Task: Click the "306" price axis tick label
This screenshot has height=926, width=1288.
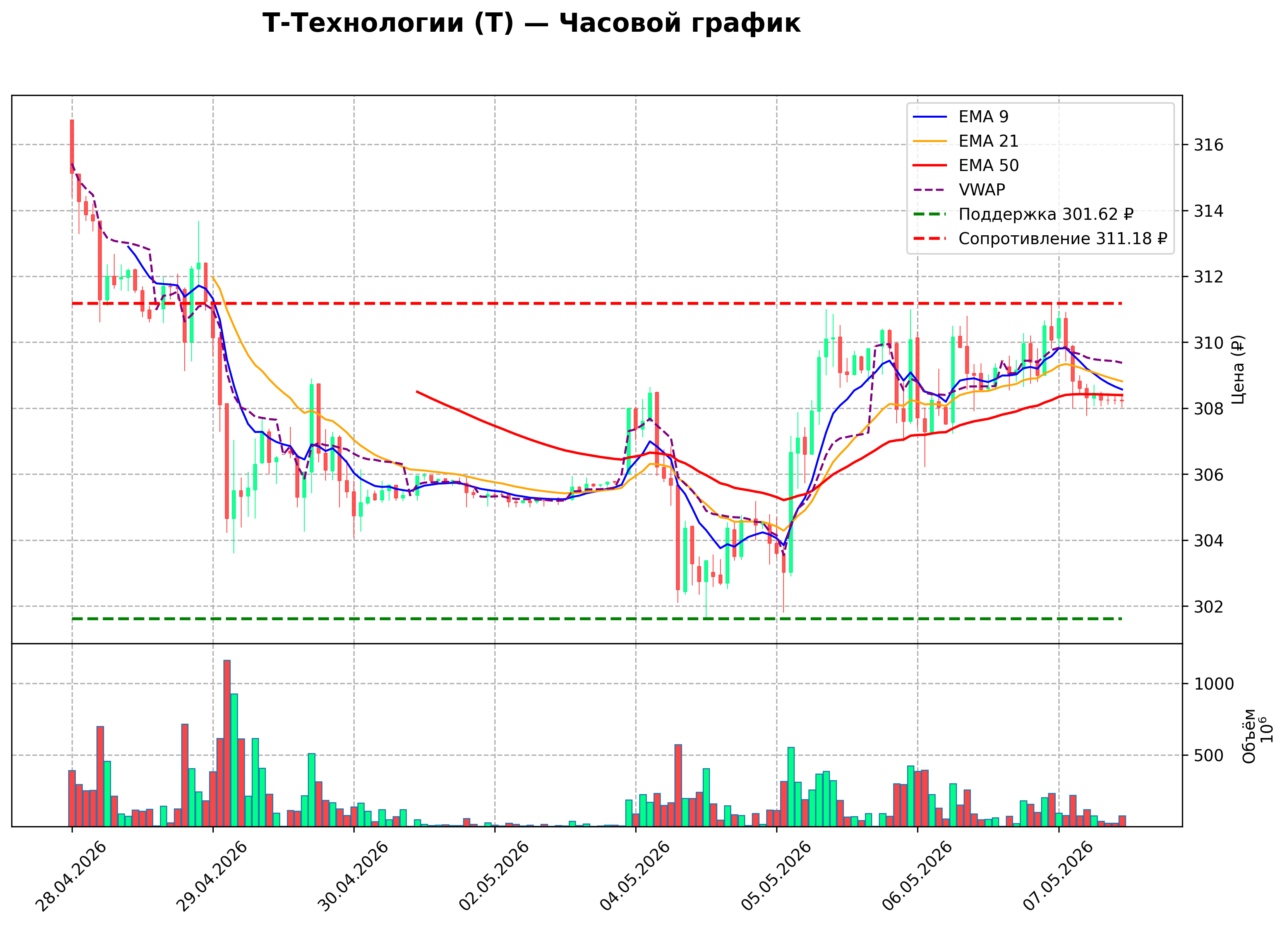Action: pyautogui.click(x=1209, y=475)
